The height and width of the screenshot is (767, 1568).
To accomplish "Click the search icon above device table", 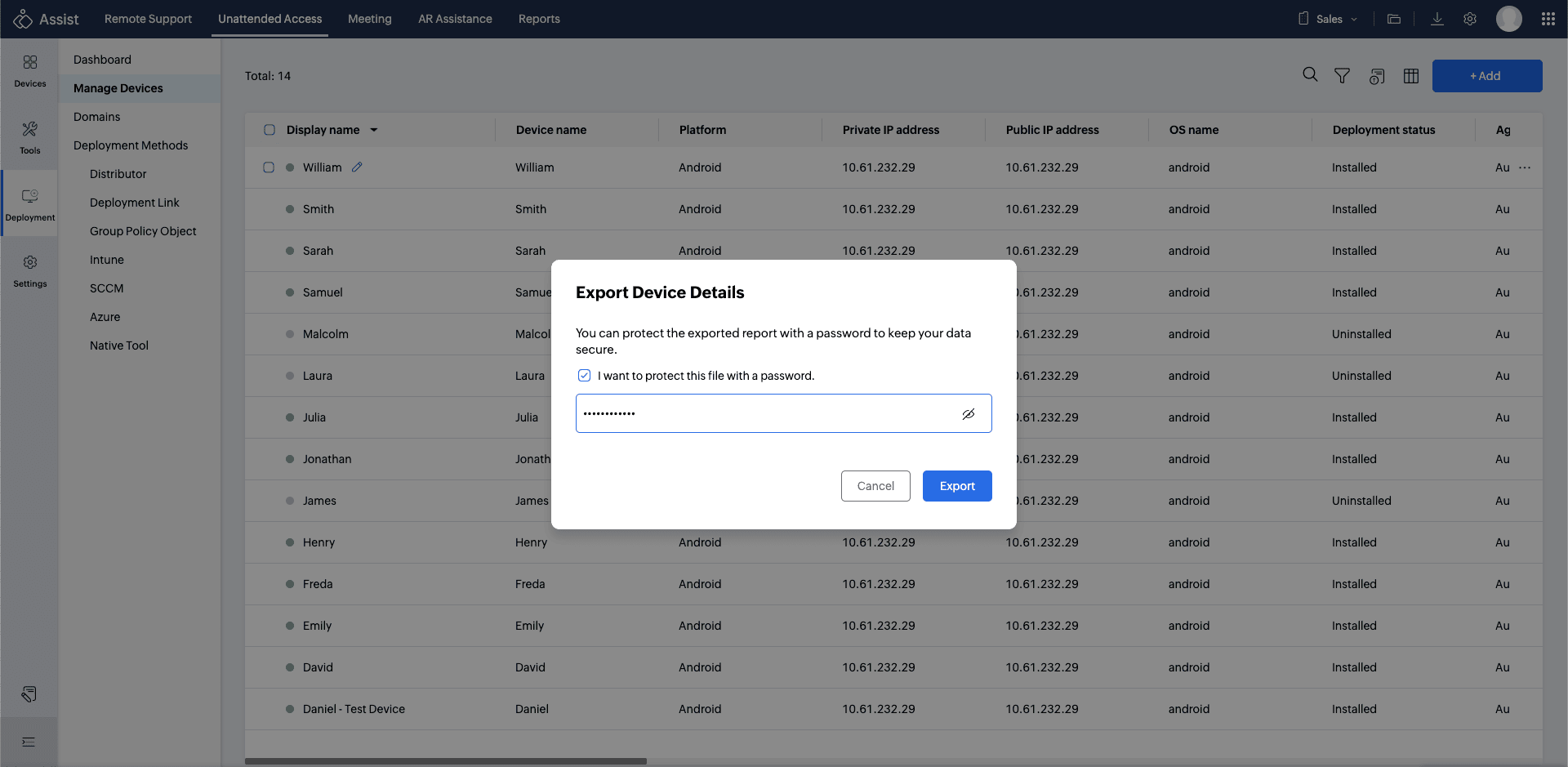I will [x=1310, y=75].
